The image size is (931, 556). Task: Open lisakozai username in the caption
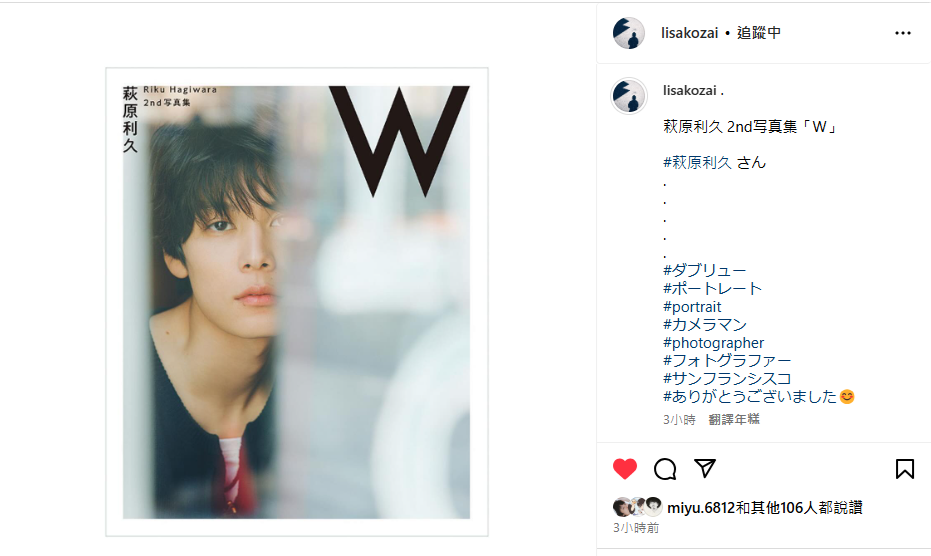(x=689, y=91)
